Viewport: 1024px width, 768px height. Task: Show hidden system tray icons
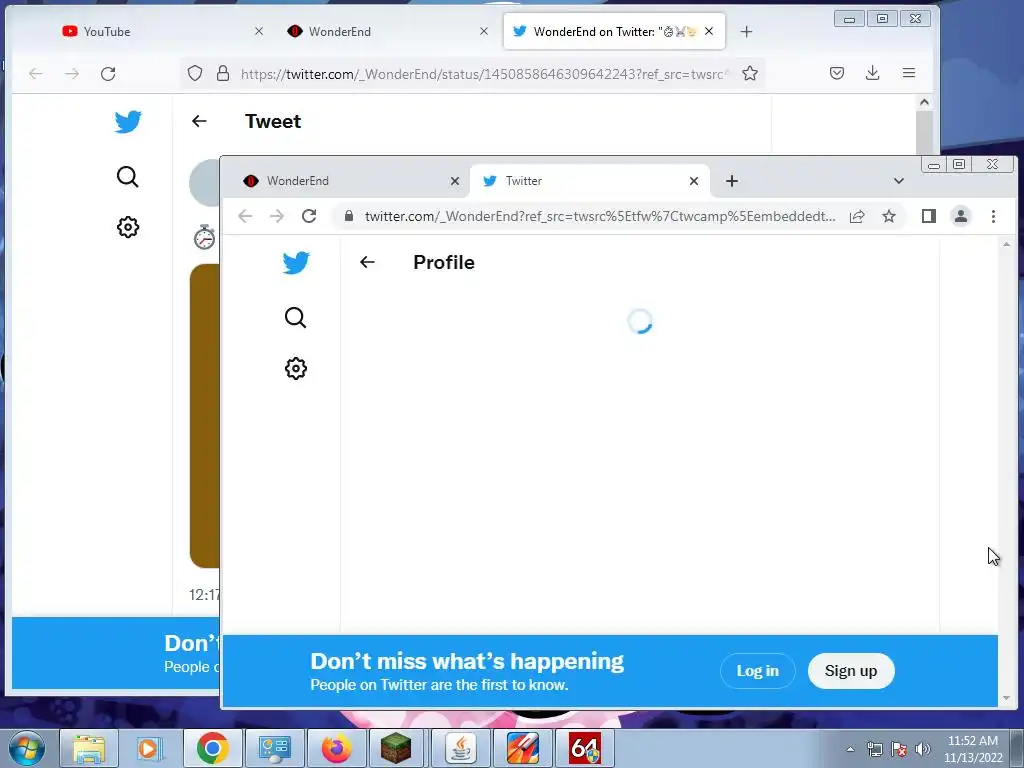[x=850, y=749]
